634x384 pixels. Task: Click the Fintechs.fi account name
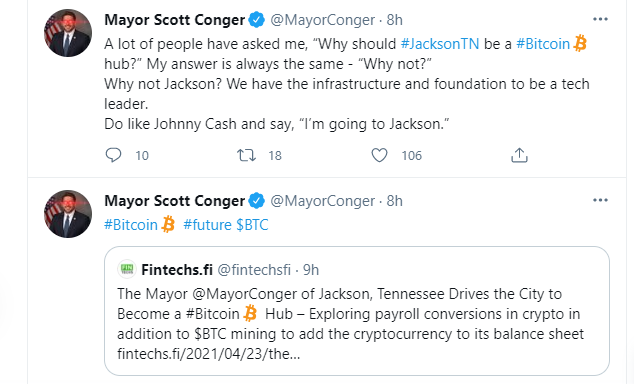177,270
